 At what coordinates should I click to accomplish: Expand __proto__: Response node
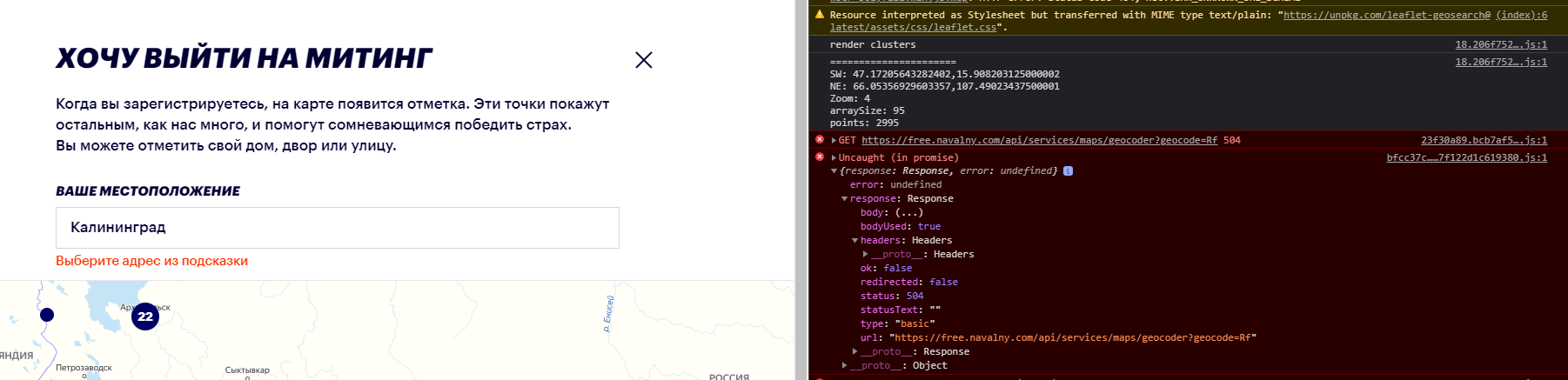(854, 352)
